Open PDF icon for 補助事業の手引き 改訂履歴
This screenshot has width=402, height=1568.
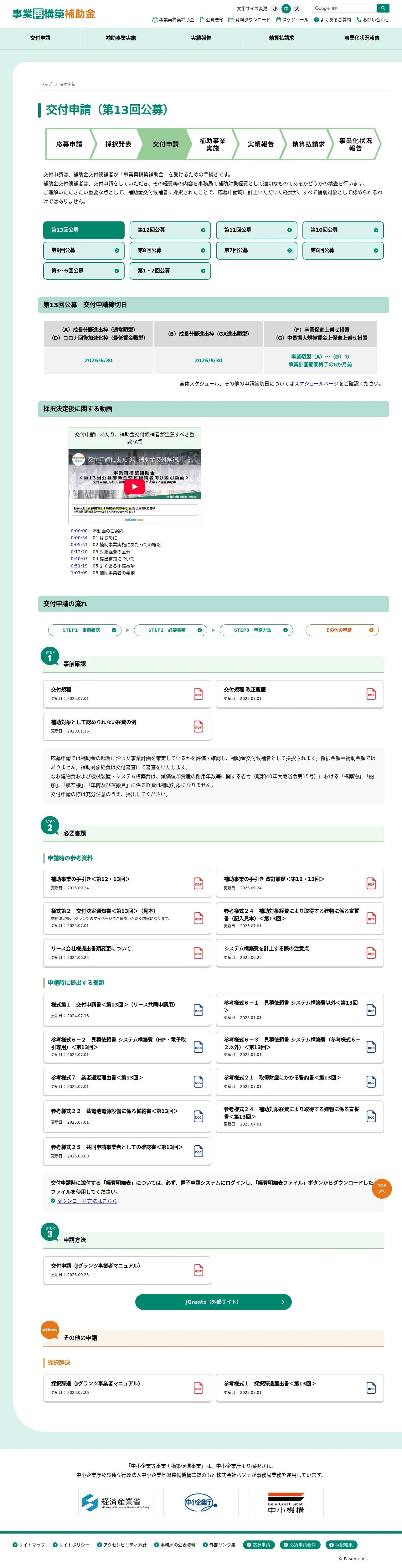[x=371, y=883]
